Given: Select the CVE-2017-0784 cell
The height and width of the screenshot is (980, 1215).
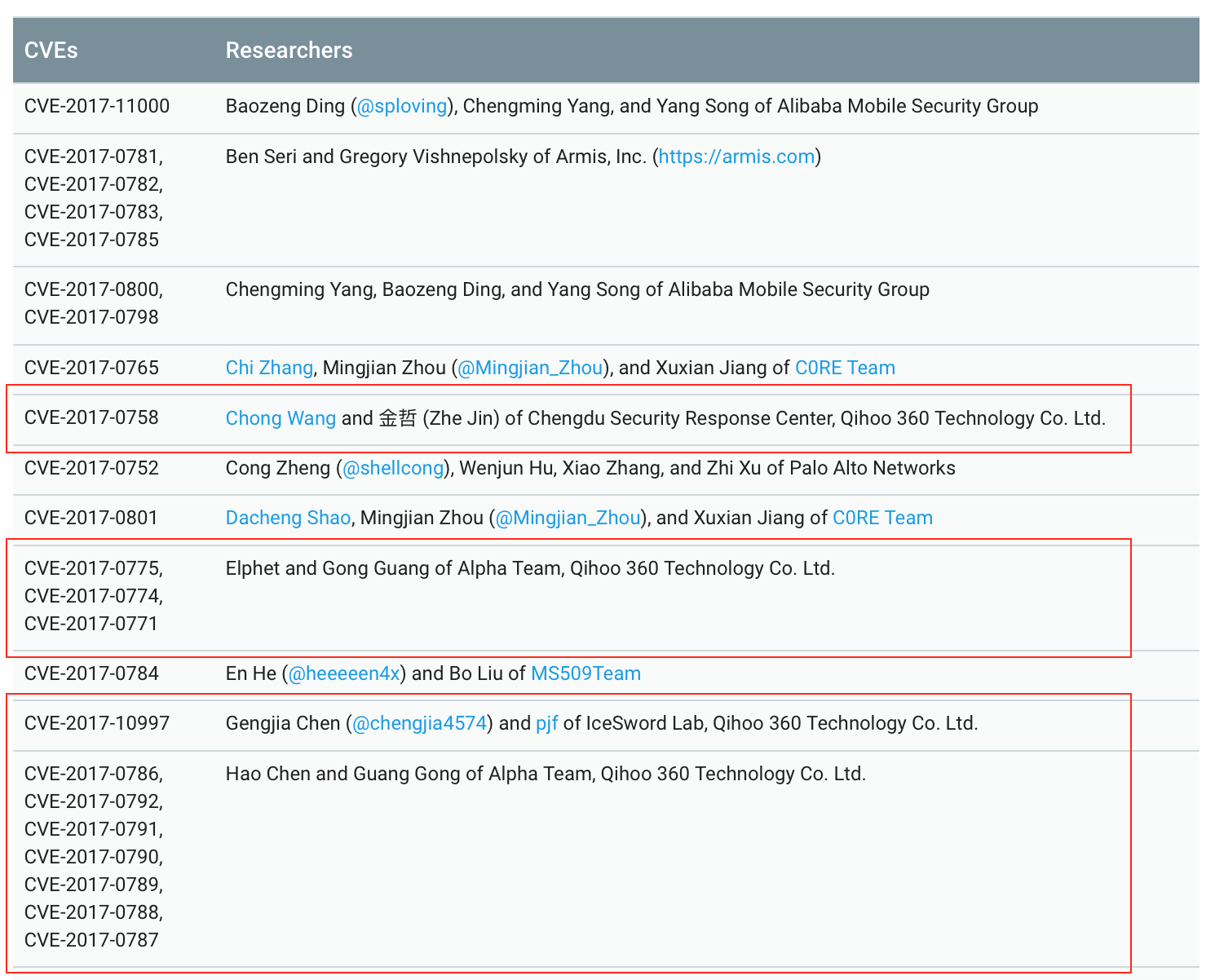Looking at the screenshot, I should click(92, 673).
